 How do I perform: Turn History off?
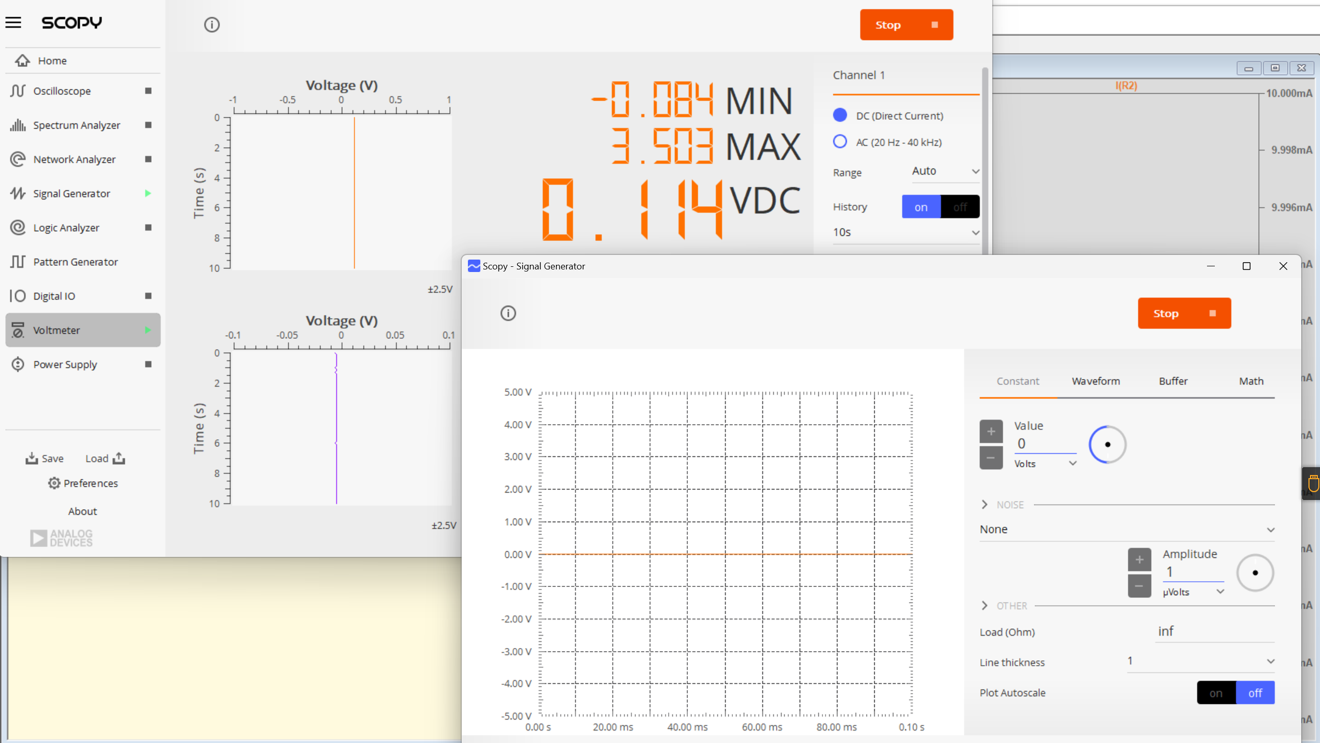pyautogui.click(x=960, y=207)
